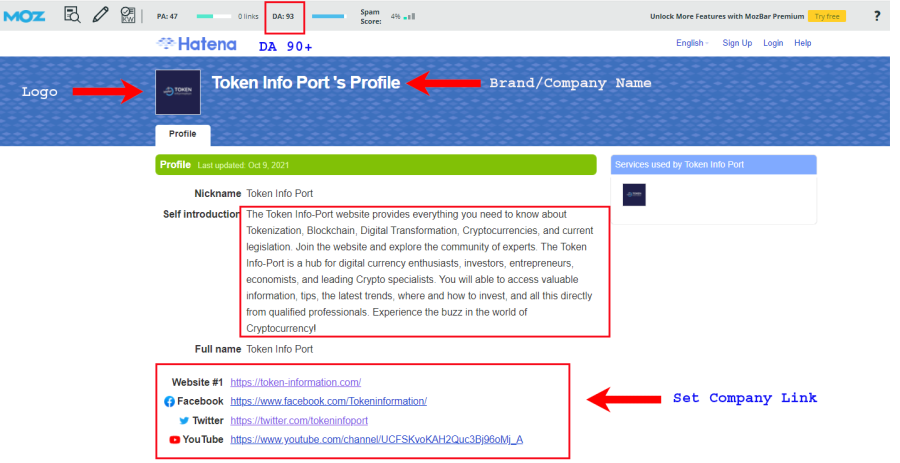Click the DA blue progress bar

point(328,16)
